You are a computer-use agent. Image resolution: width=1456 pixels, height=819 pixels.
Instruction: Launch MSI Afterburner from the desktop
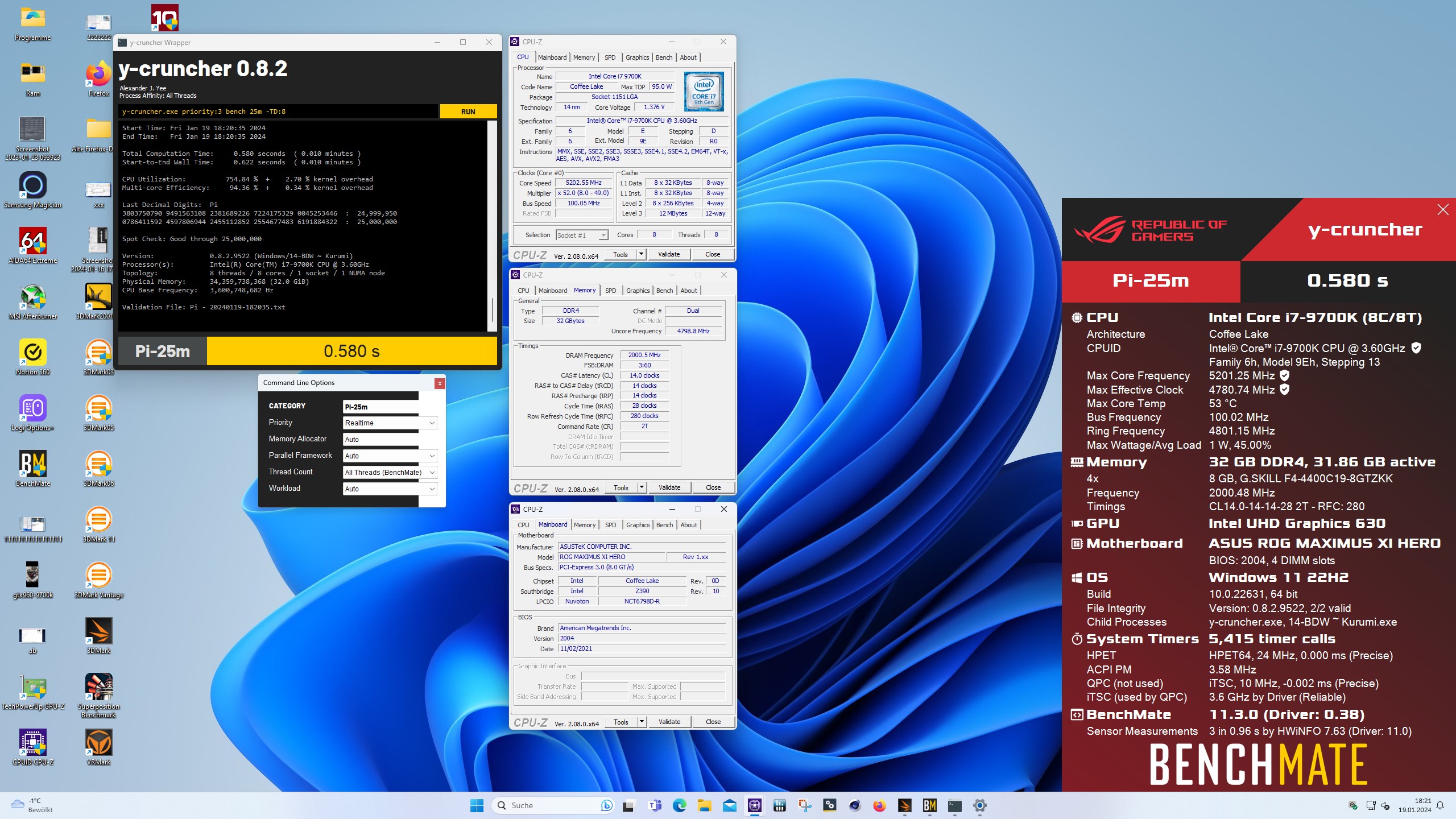(x=33, y=301)
